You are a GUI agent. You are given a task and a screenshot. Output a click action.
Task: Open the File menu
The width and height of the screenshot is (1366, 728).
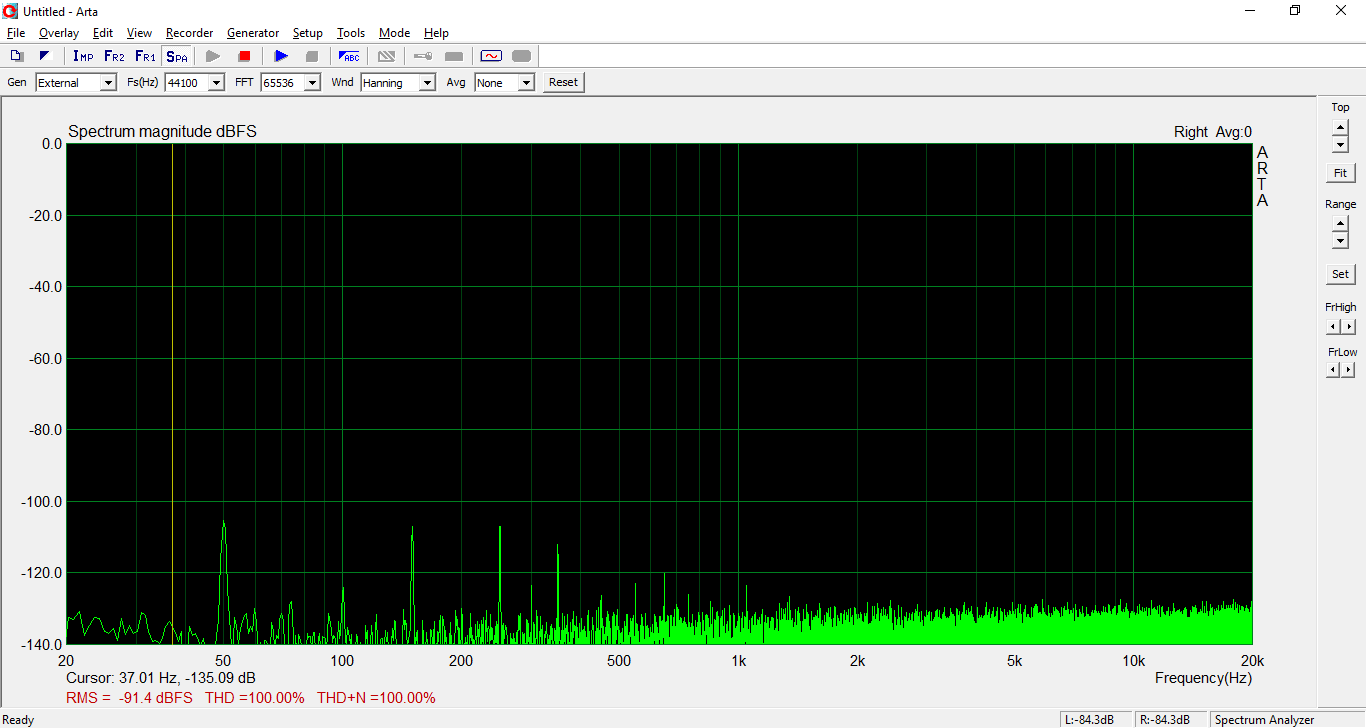click(16, 33)
